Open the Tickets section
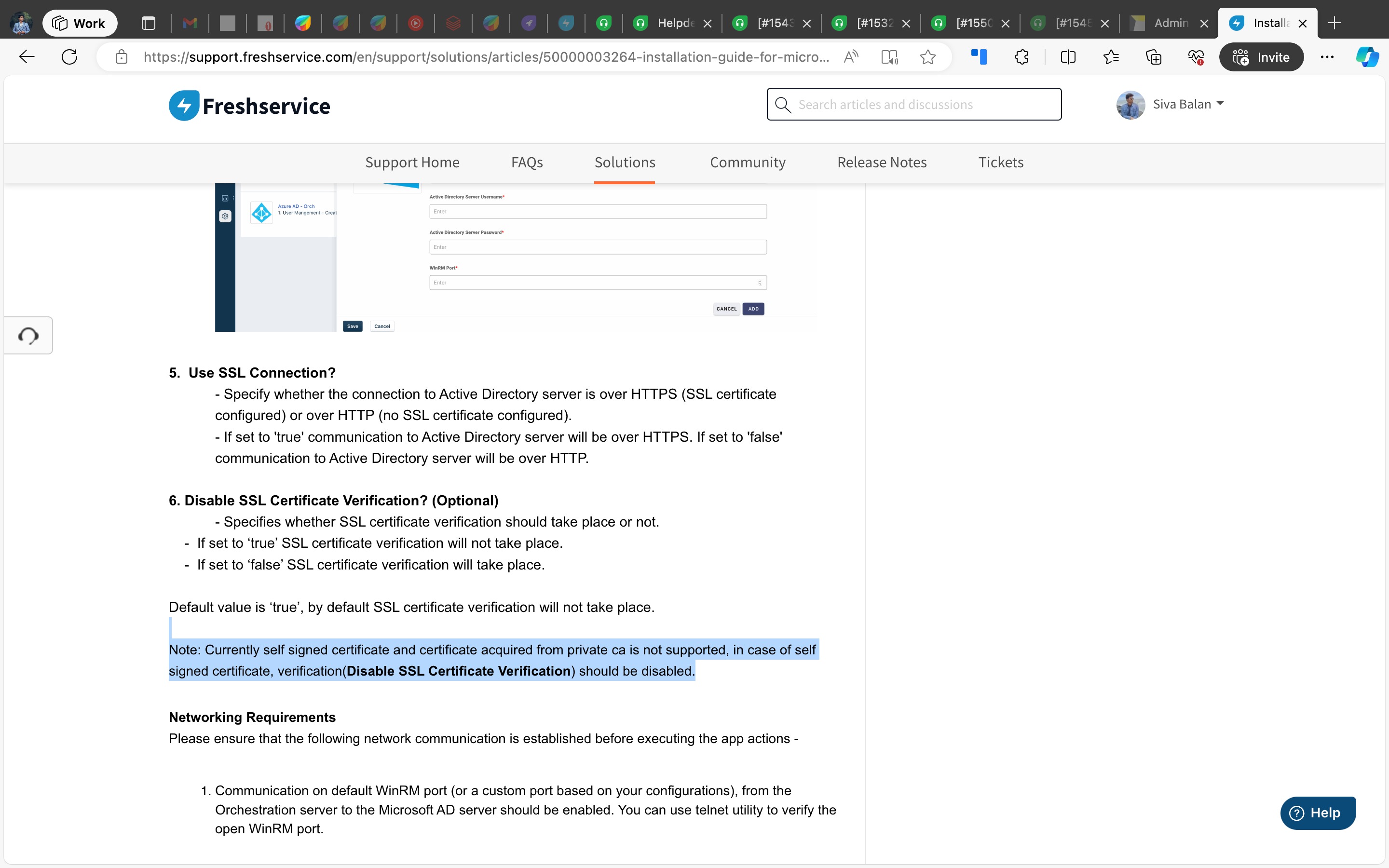 pos(1000,163)
